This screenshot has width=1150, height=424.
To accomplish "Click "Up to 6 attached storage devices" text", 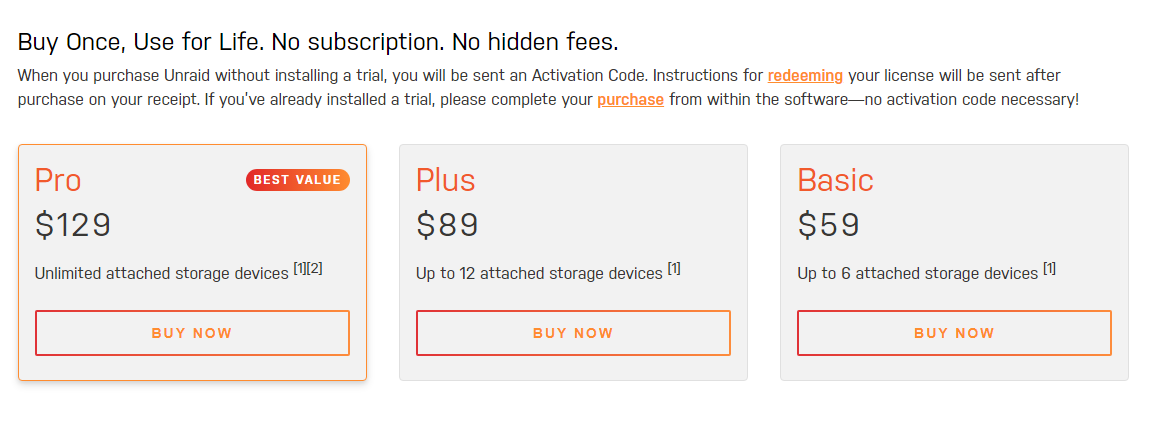I will [917, 273].
